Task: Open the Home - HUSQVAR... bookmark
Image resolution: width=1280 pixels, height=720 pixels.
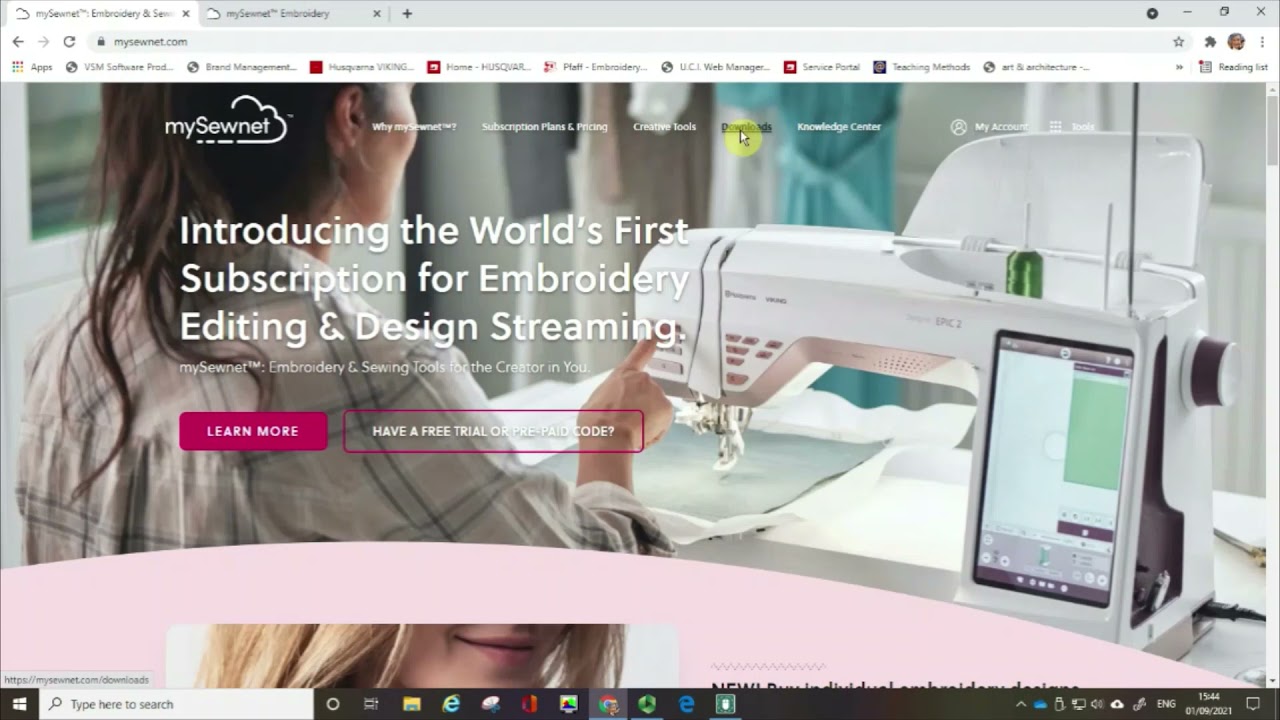Action: click(480, 67)
